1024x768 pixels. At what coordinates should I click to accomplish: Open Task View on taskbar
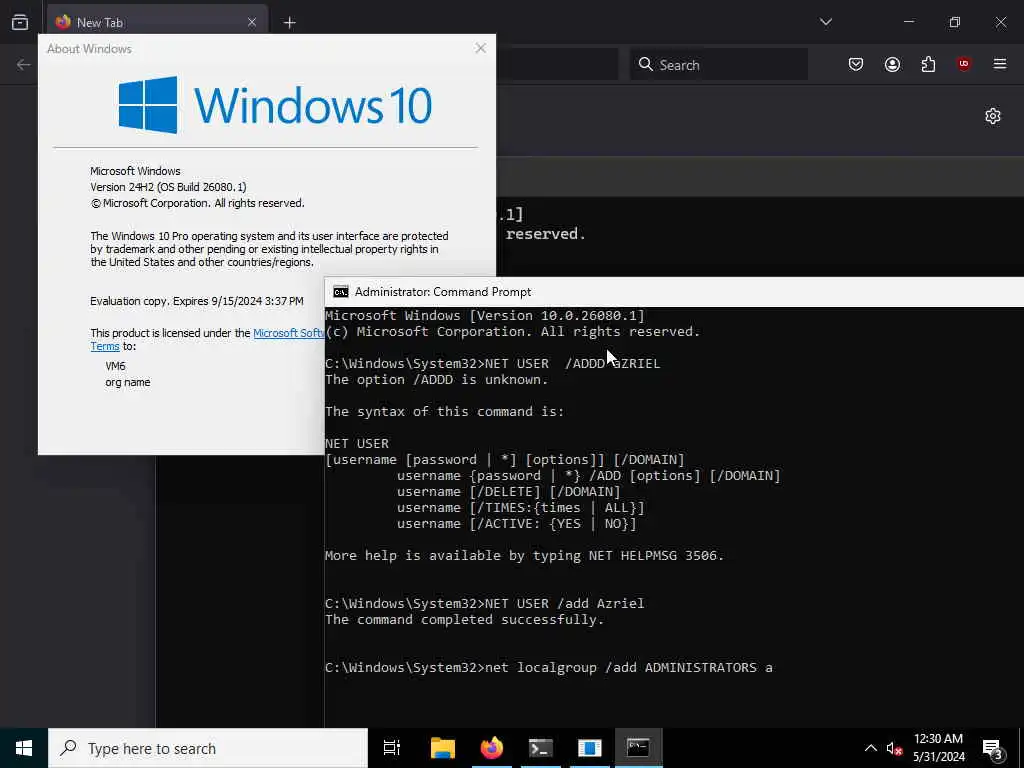392,748
